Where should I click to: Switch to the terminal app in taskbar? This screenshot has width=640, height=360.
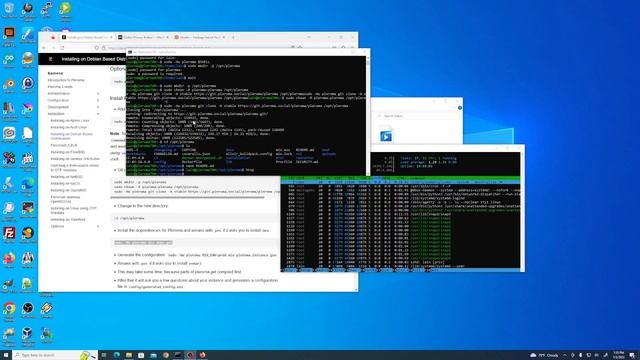pos(178,355)
